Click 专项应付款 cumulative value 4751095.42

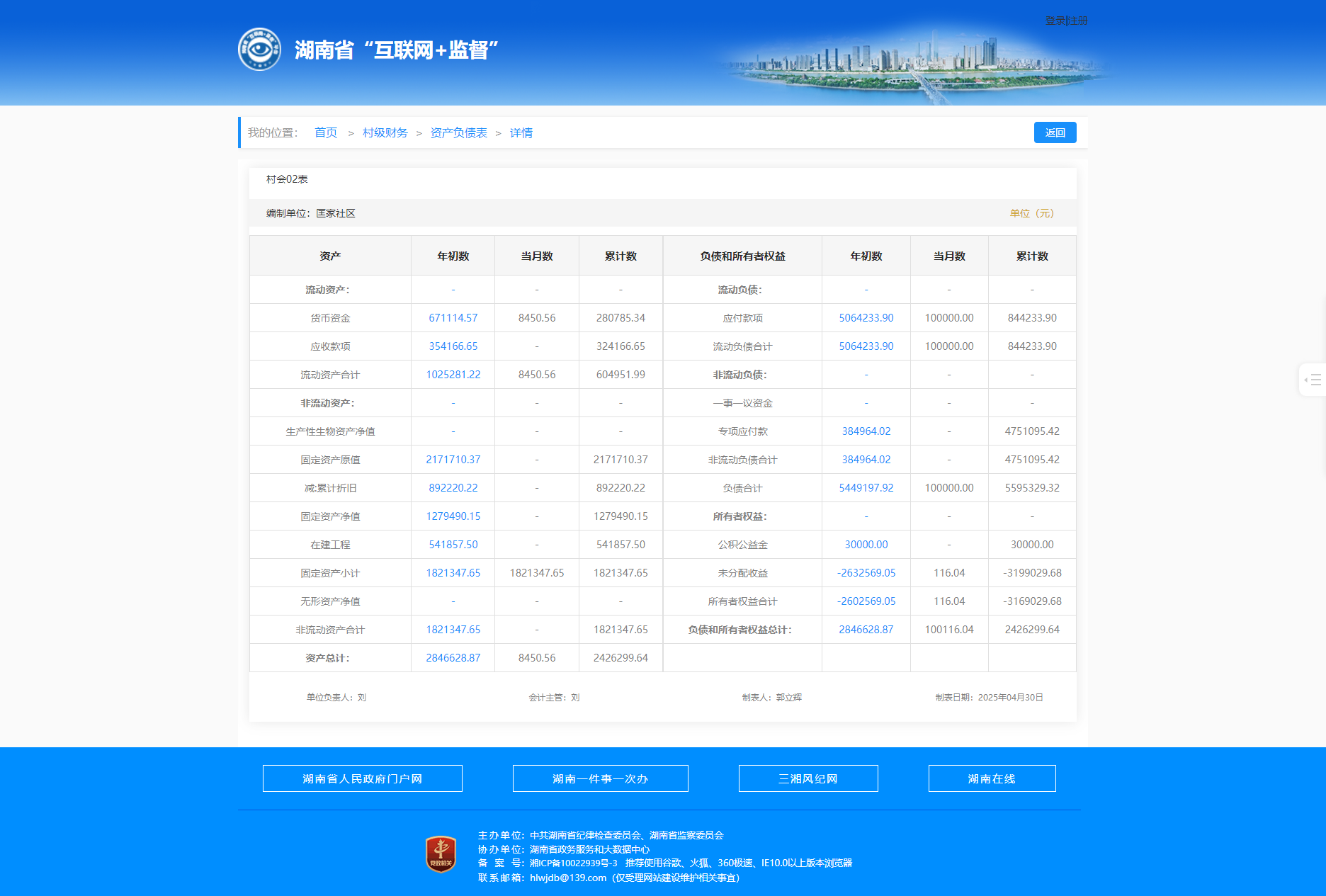(1032, 431)
